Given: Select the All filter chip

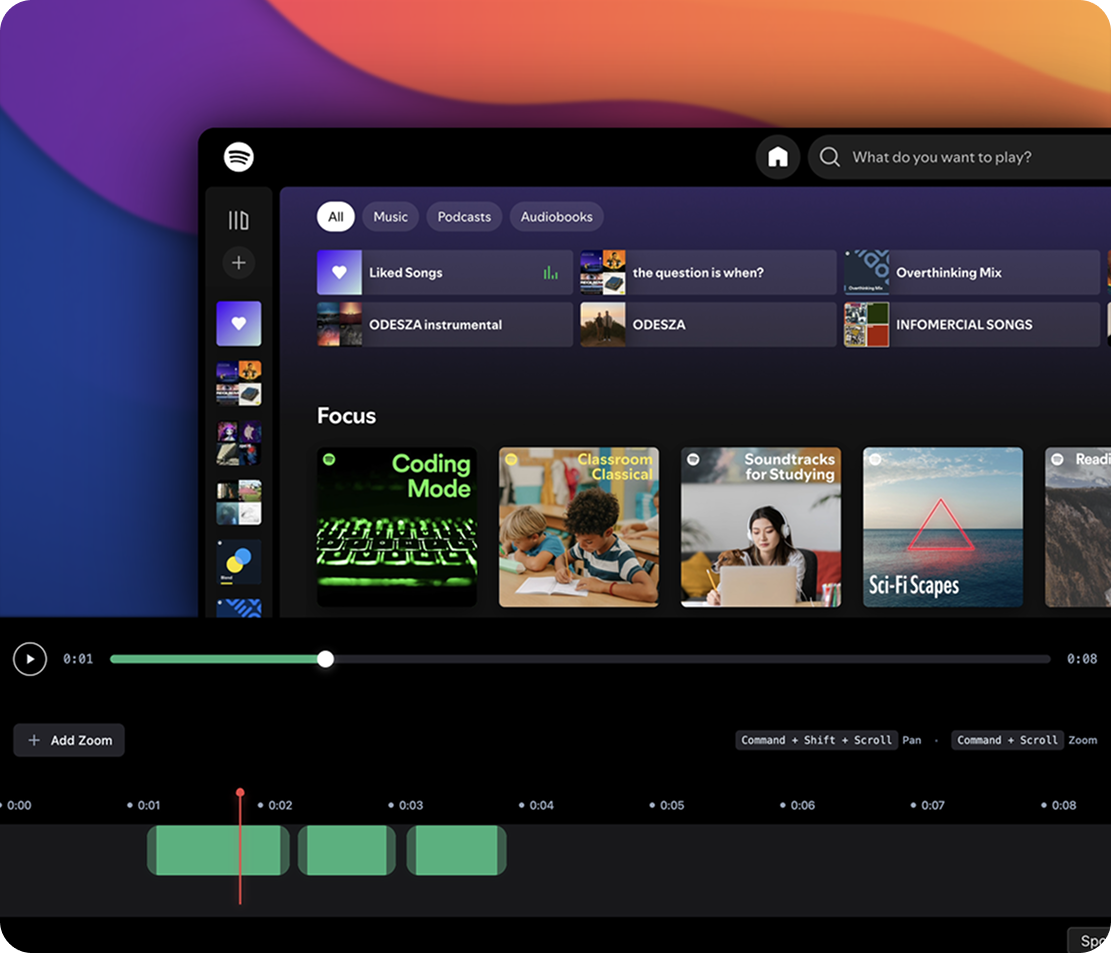Looking at the screenshot, I should pyautogui.click(x=335, y=217).
